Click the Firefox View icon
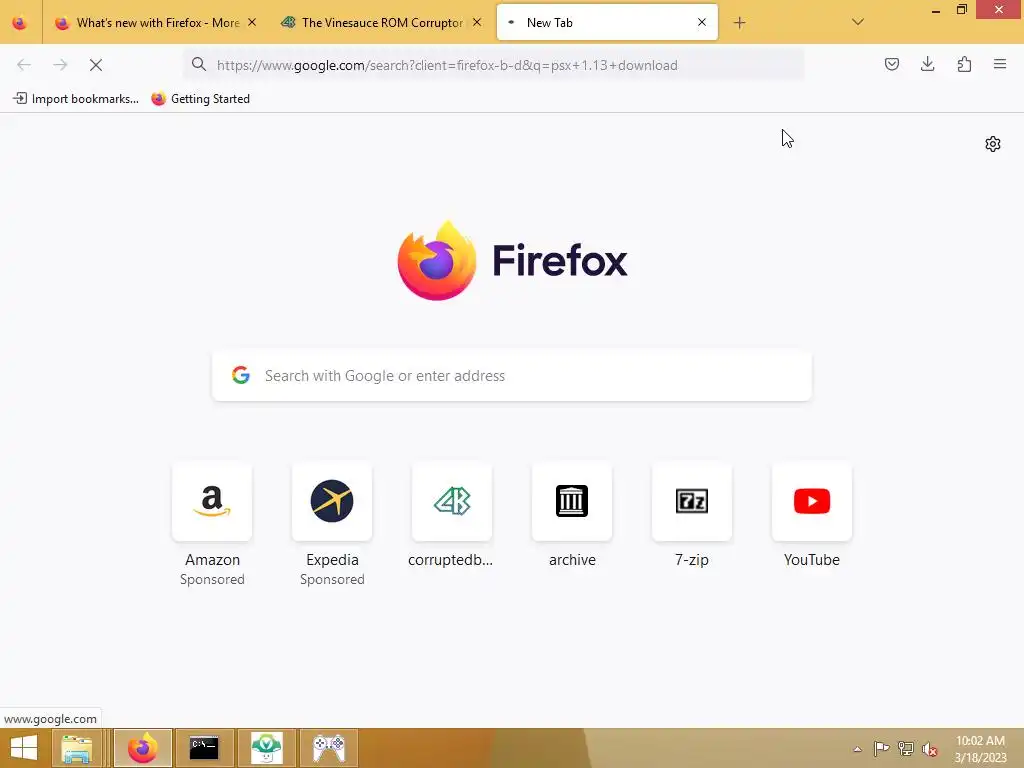 click(x=20, y=23)
